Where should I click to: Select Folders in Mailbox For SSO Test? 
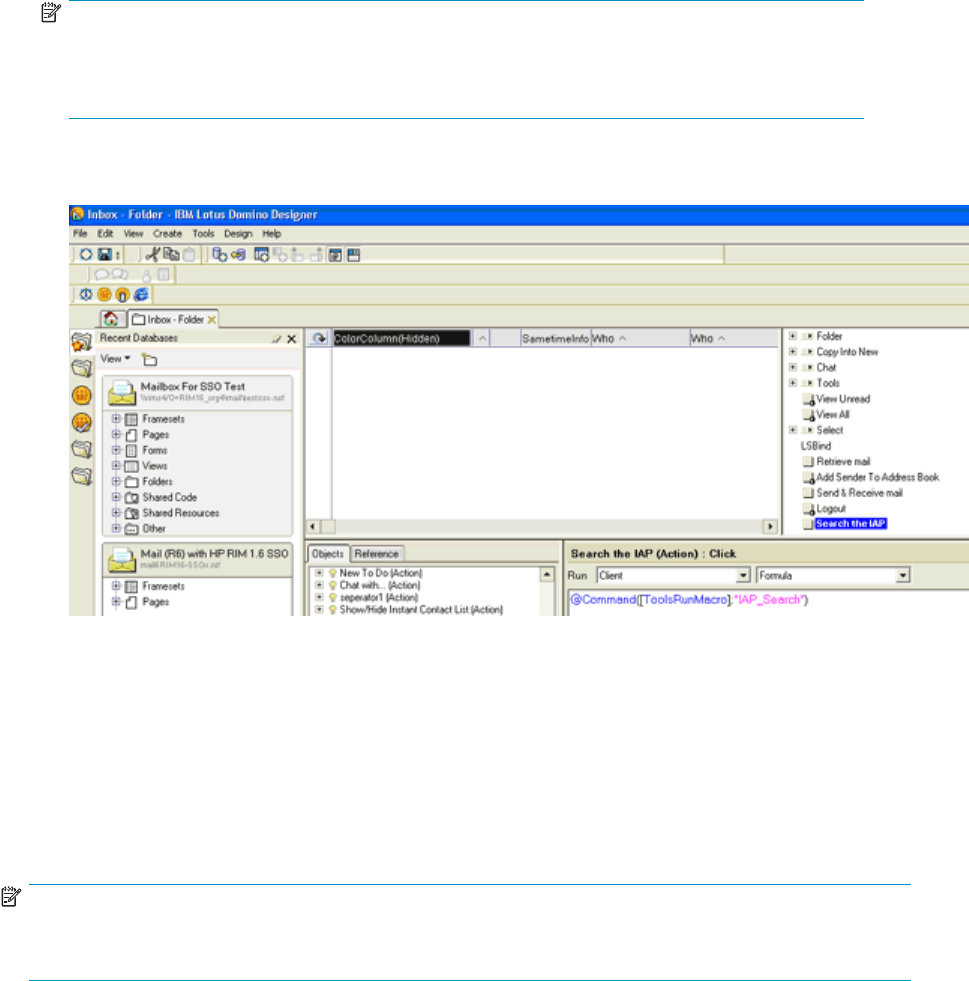tap(157, 481)
